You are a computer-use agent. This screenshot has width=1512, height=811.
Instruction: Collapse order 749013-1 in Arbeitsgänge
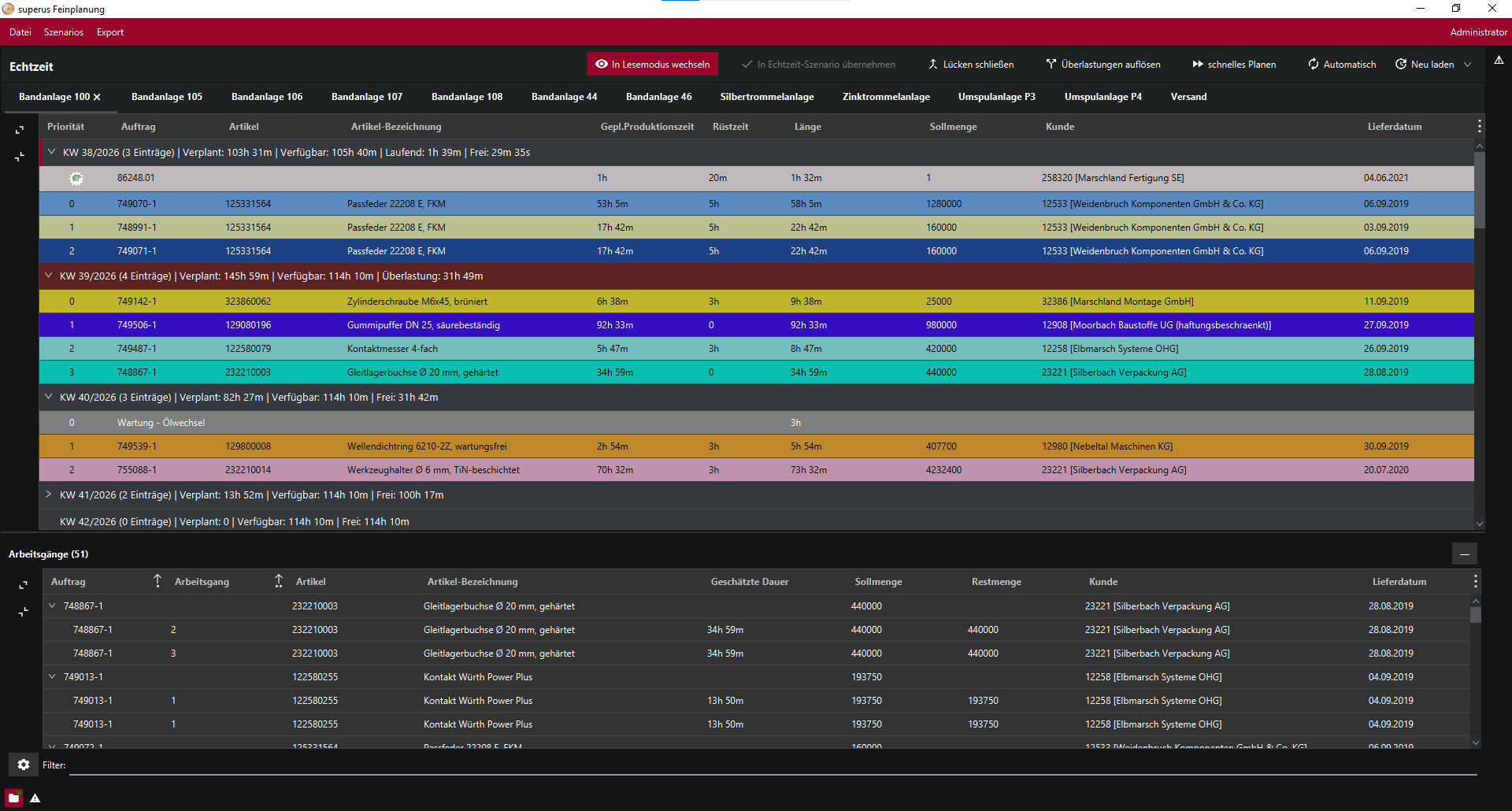(52, 676)
